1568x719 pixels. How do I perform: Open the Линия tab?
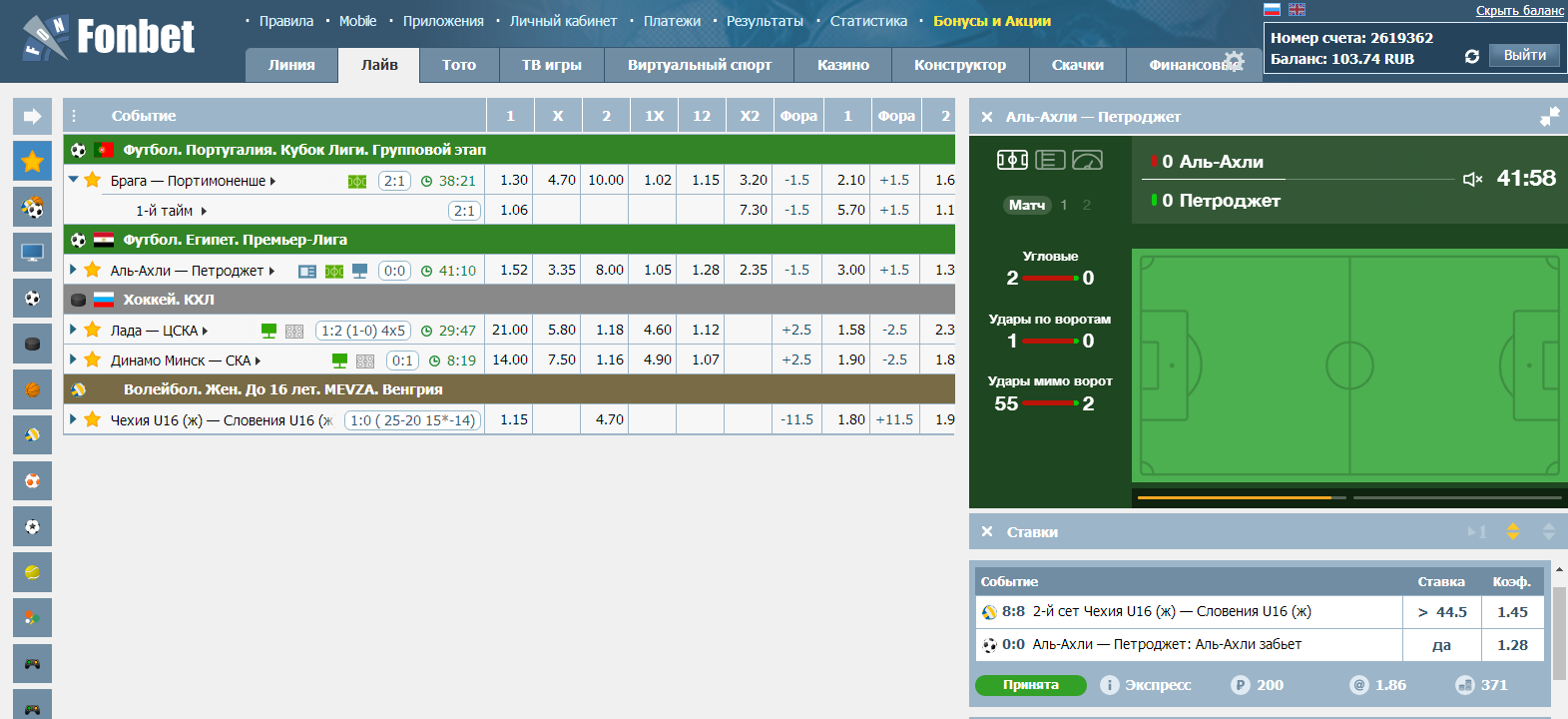[291, 65]
